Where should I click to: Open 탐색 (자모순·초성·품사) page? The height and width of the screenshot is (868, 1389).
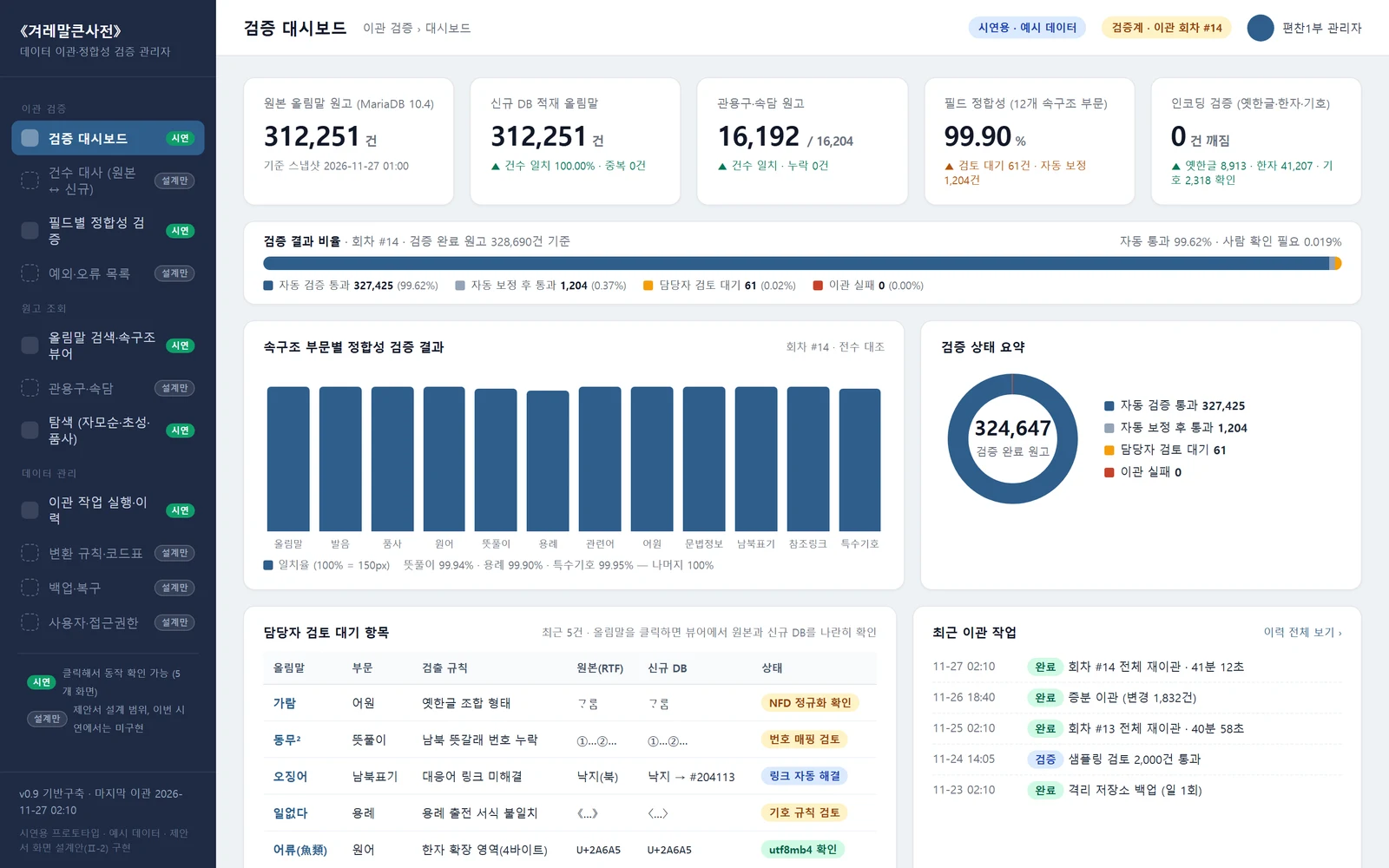[108, 431]
